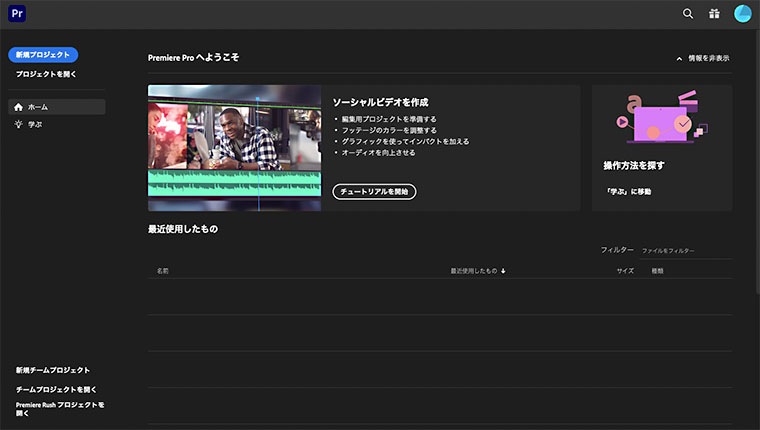The image size is (760, 430).
Task: Click the 最近使用したもの column header text
Action: click(x=474, y=271)
